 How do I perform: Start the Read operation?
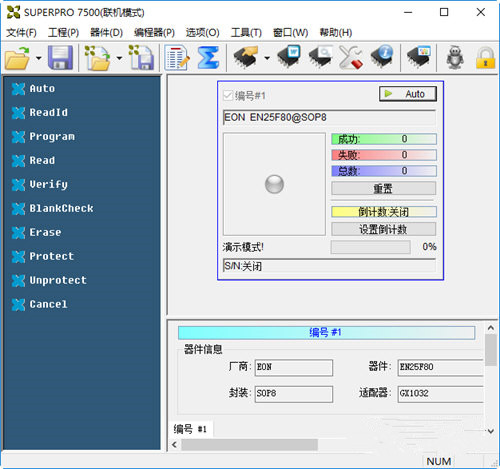(x=33, y=161)
